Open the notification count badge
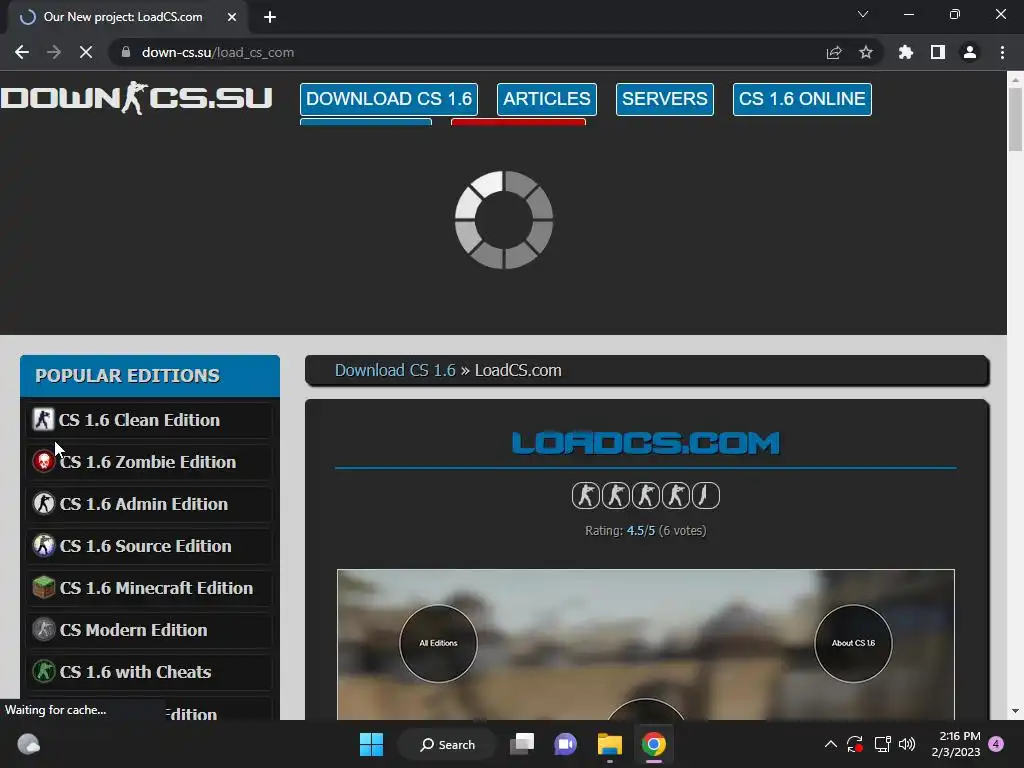Image resolution: width=1024 pixels, height=768 pixels. (996, 744)
